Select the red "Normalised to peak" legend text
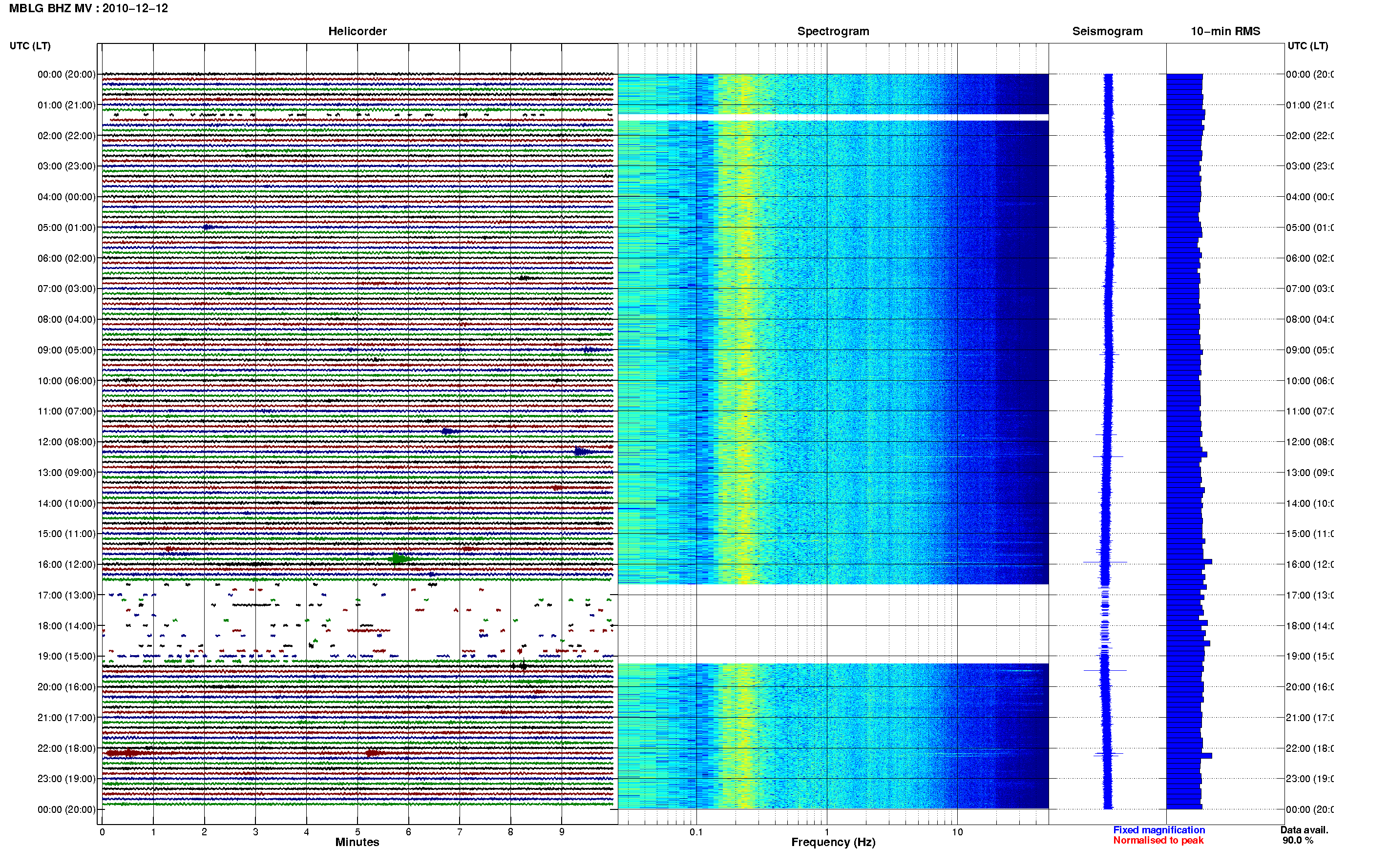1389x868 pixels. 1158,841
